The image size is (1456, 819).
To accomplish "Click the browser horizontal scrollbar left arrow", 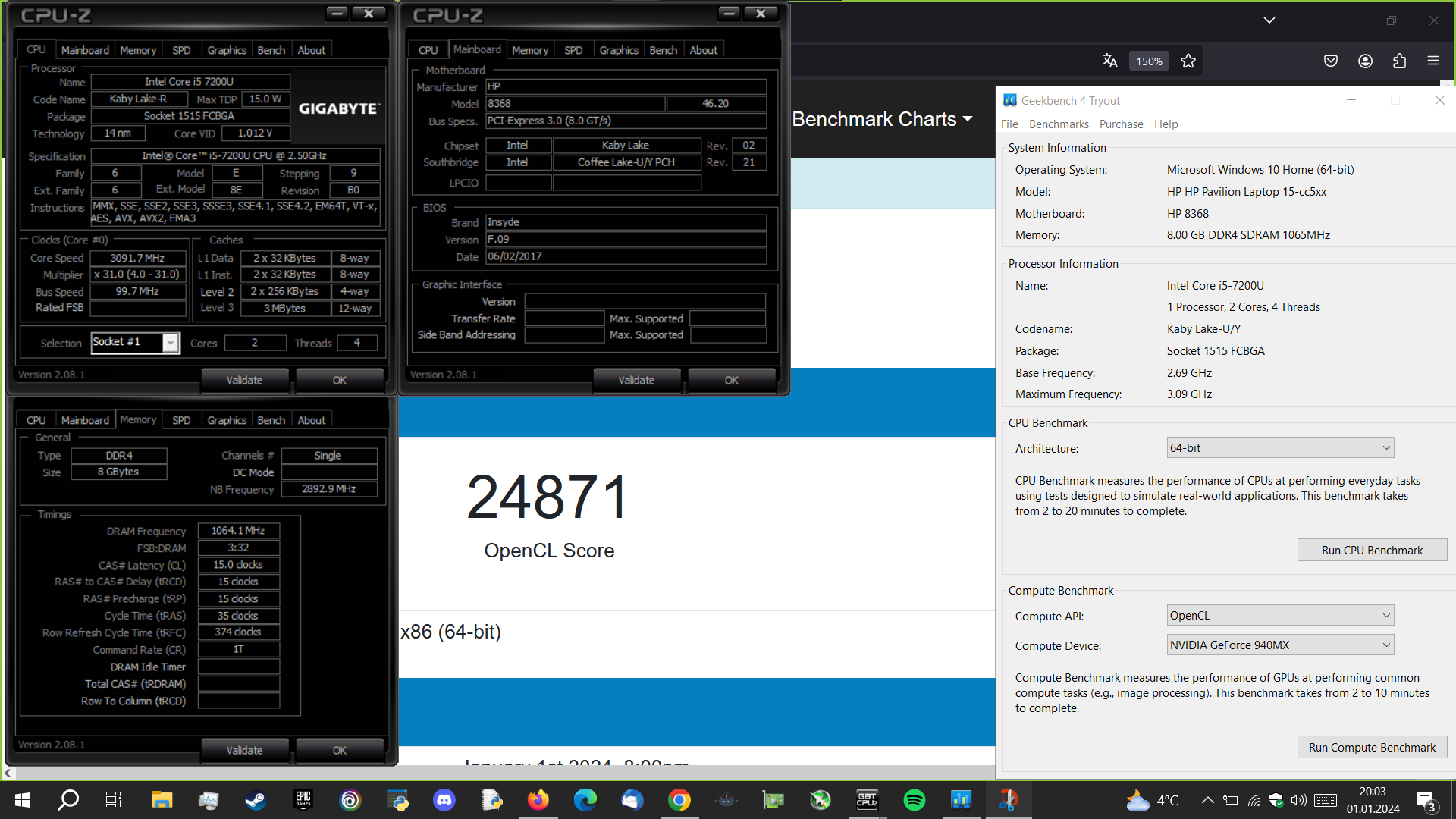I will point(8,773).
